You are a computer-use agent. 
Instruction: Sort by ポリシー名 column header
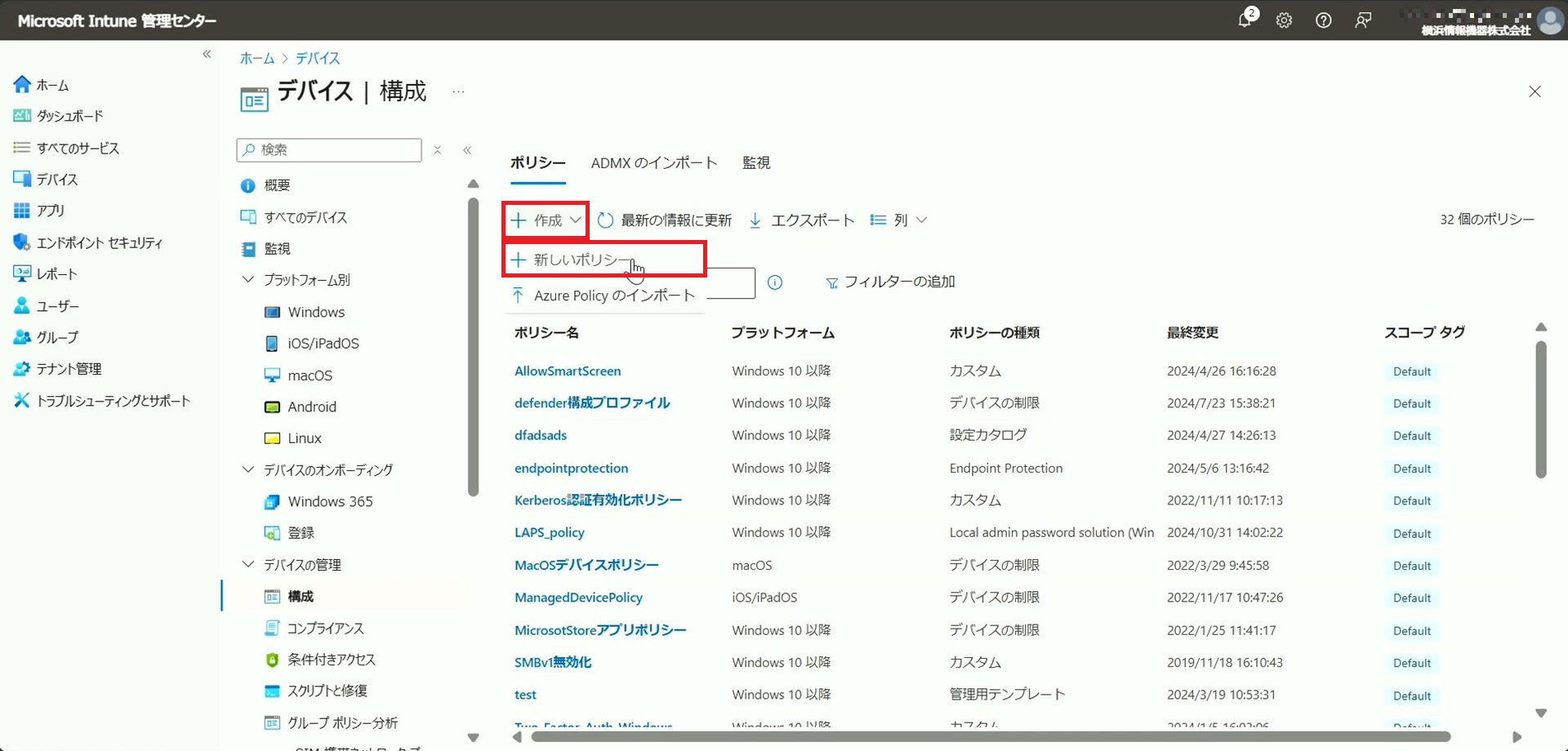point(546,332)
